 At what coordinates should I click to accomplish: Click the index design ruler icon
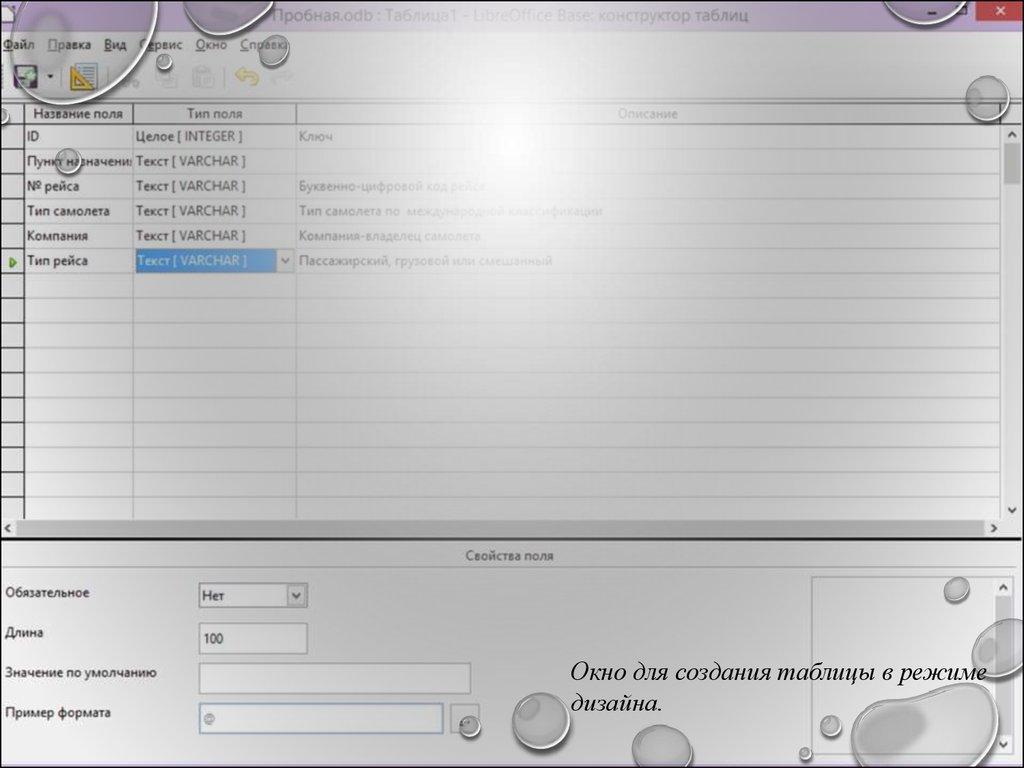83,77
